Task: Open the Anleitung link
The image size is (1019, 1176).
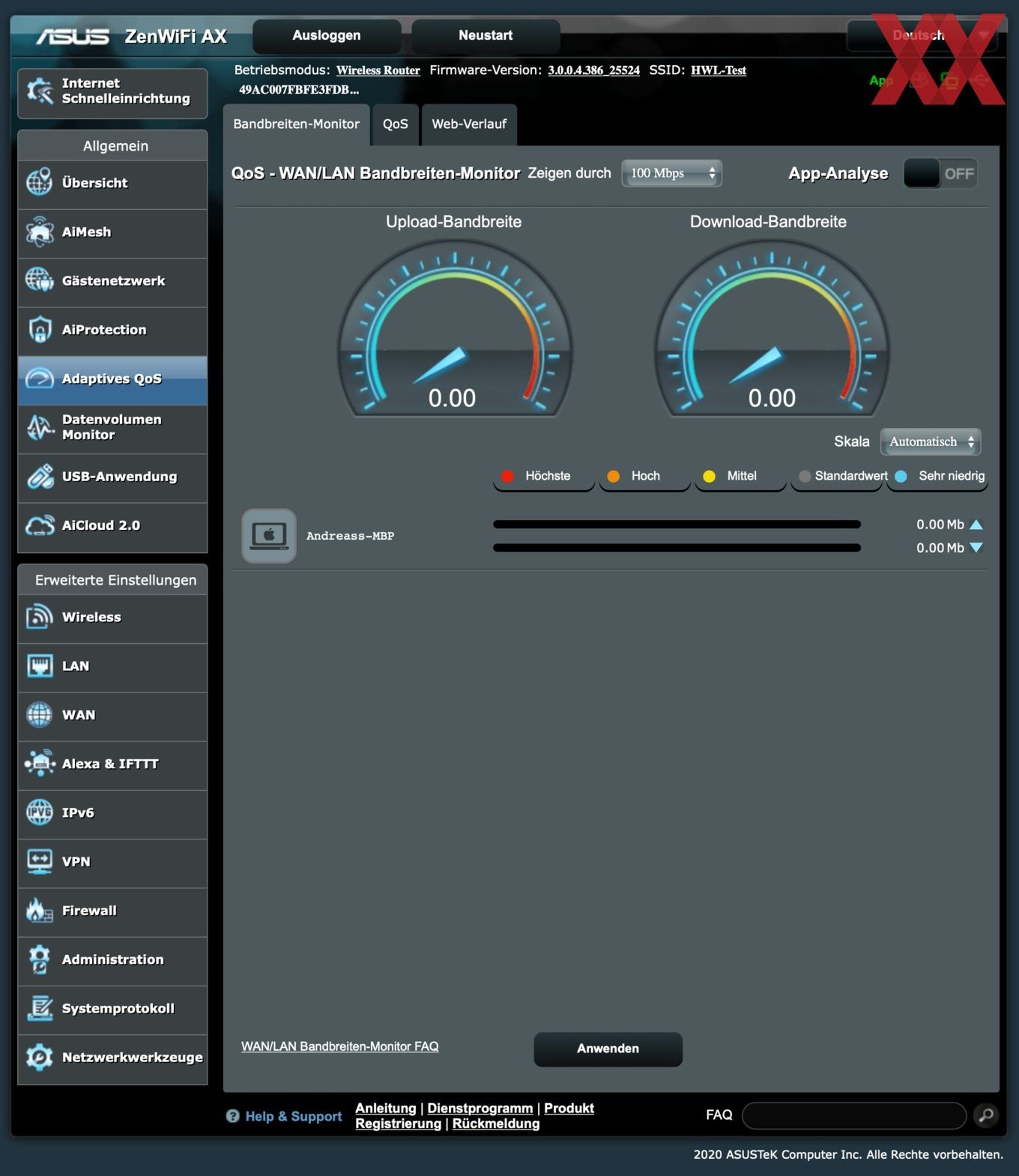Action: [x=385, y=1108]
